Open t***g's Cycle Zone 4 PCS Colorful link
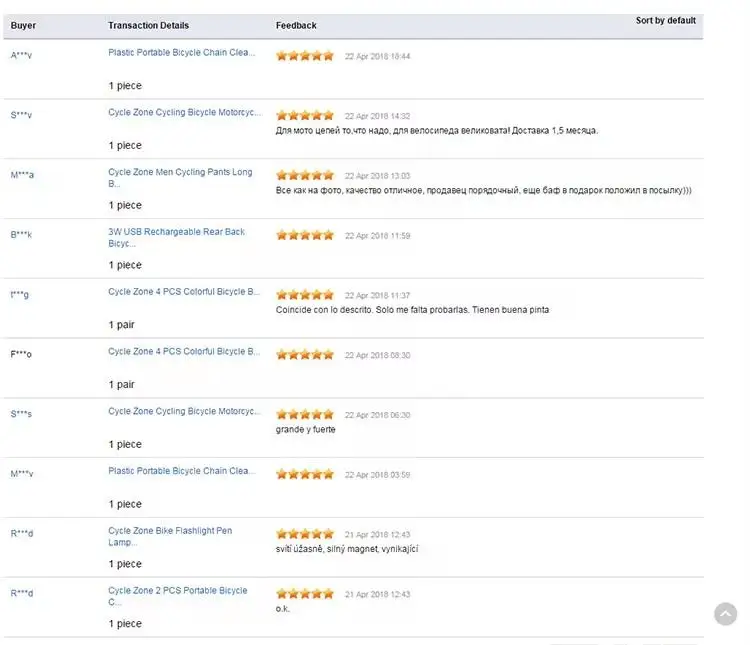750x645 pixels. coord(184,292)
